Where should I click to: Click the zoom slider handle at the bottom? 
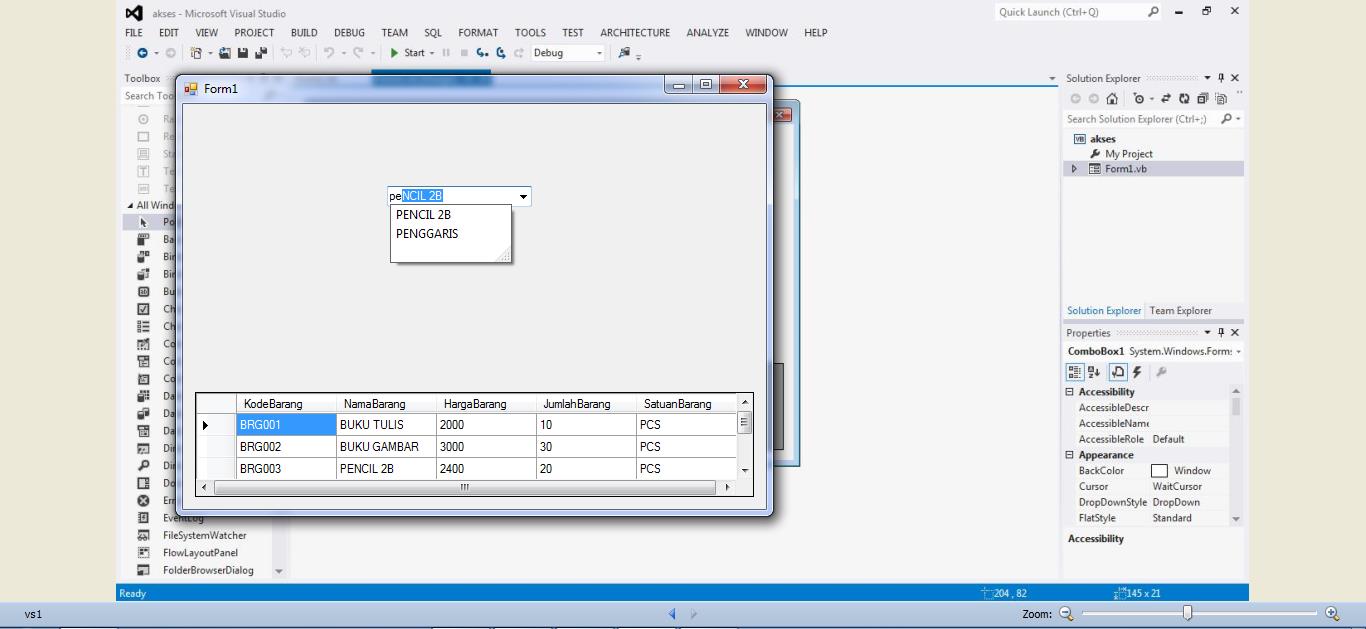pyautogui.click(x=1187, y=613)
